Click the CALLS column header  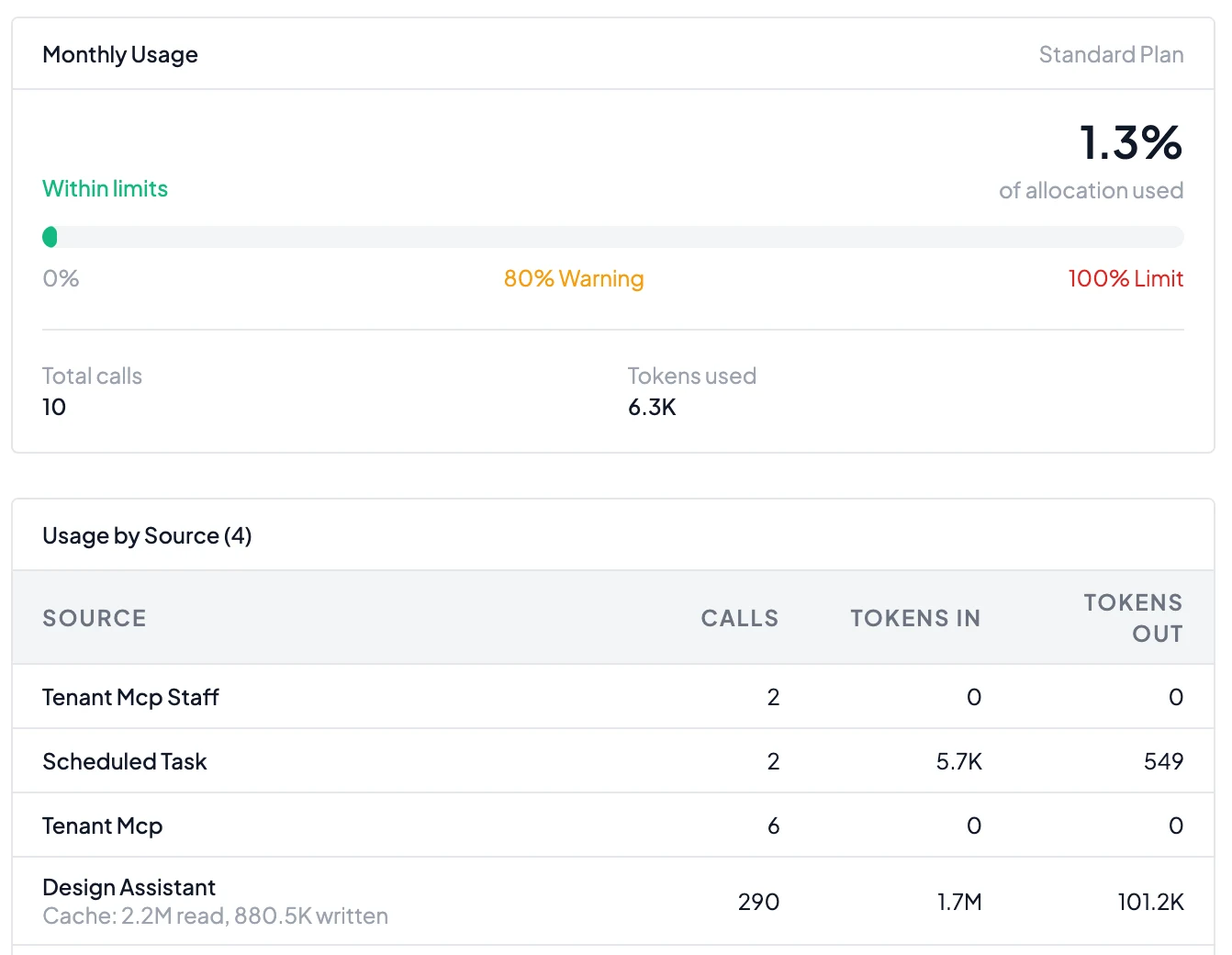click(740, 618)
